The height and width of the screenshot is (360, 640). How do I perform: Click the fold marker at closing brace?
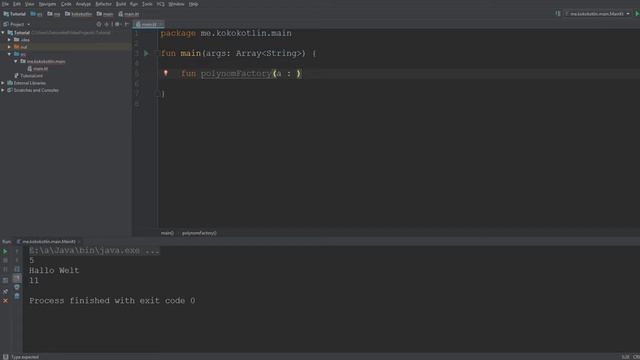pos(158,94)
